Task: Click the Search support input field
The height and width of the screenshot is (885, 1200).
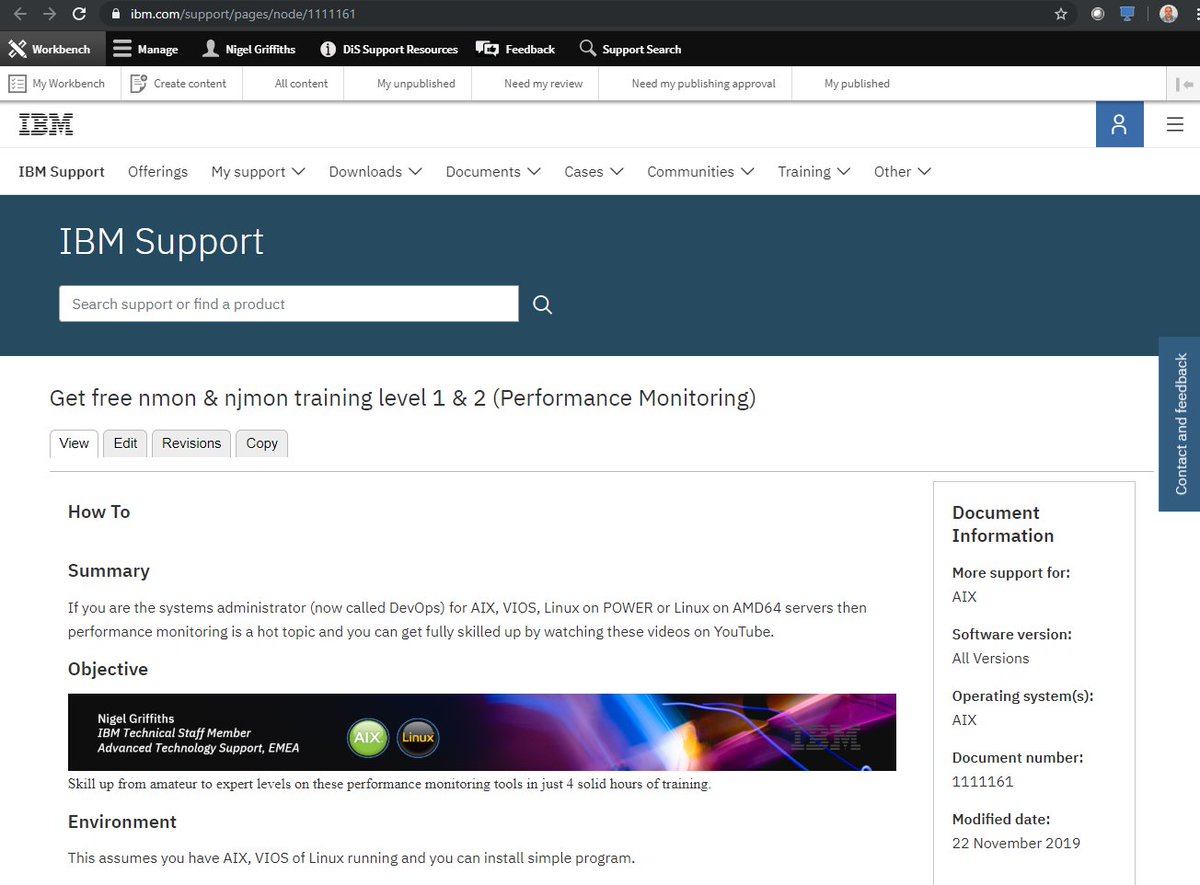Action: tap(289, 304)
